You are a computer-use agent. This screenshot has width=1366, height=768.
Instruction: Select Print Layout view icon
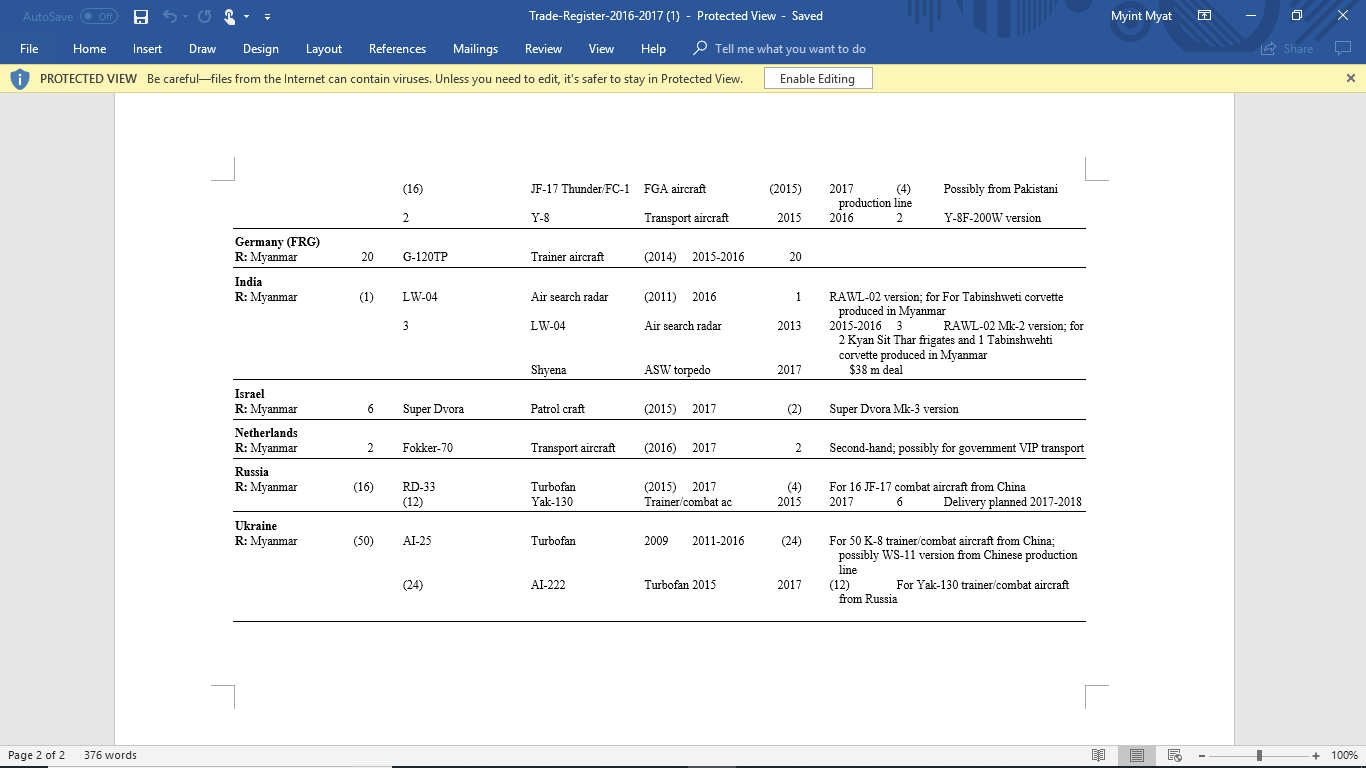click(x=1137, y=755)
